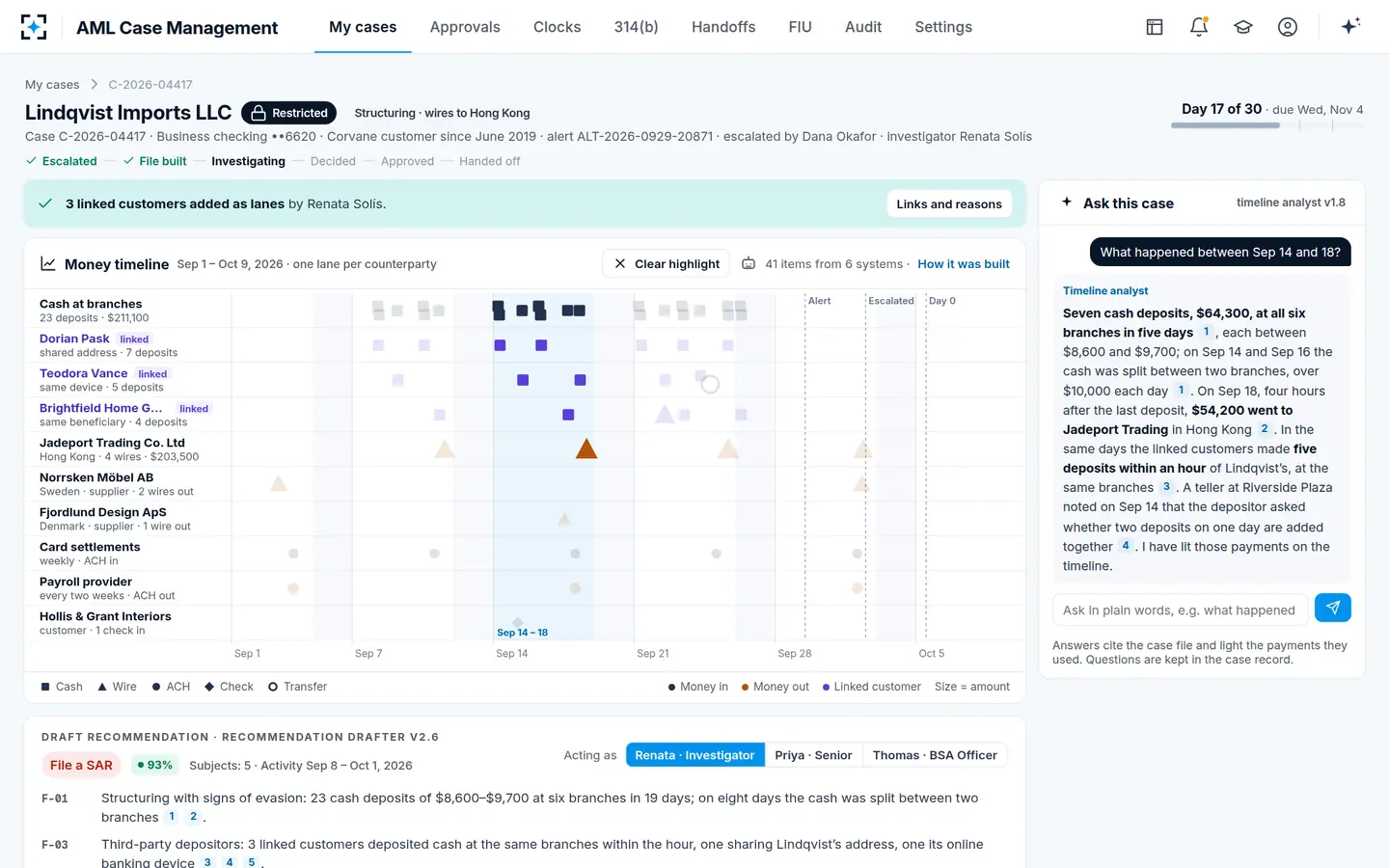Open Dorian Pask linked customer

coord(74,339)
